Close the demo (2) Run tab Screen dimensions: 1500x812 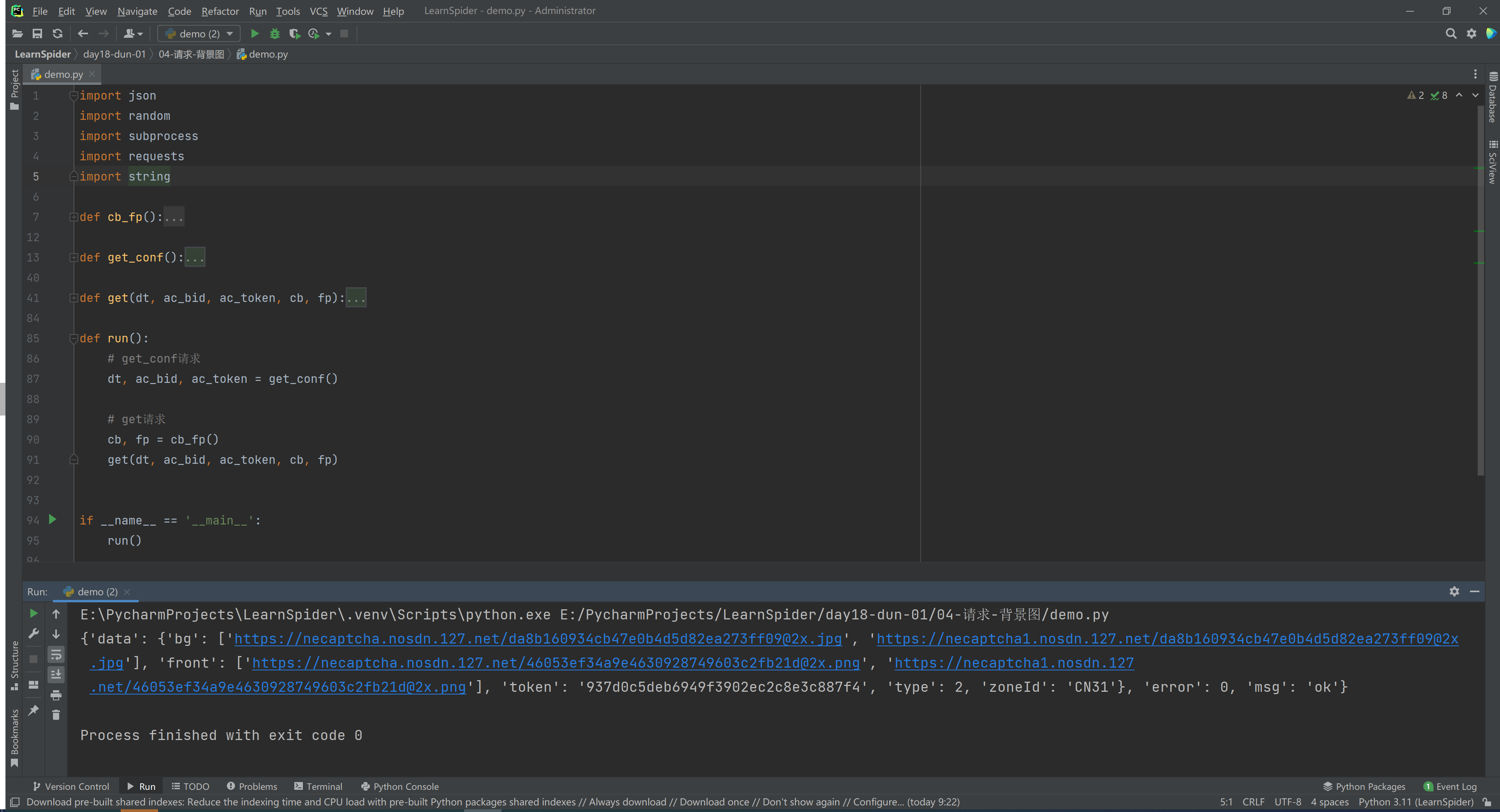[127, 592]
